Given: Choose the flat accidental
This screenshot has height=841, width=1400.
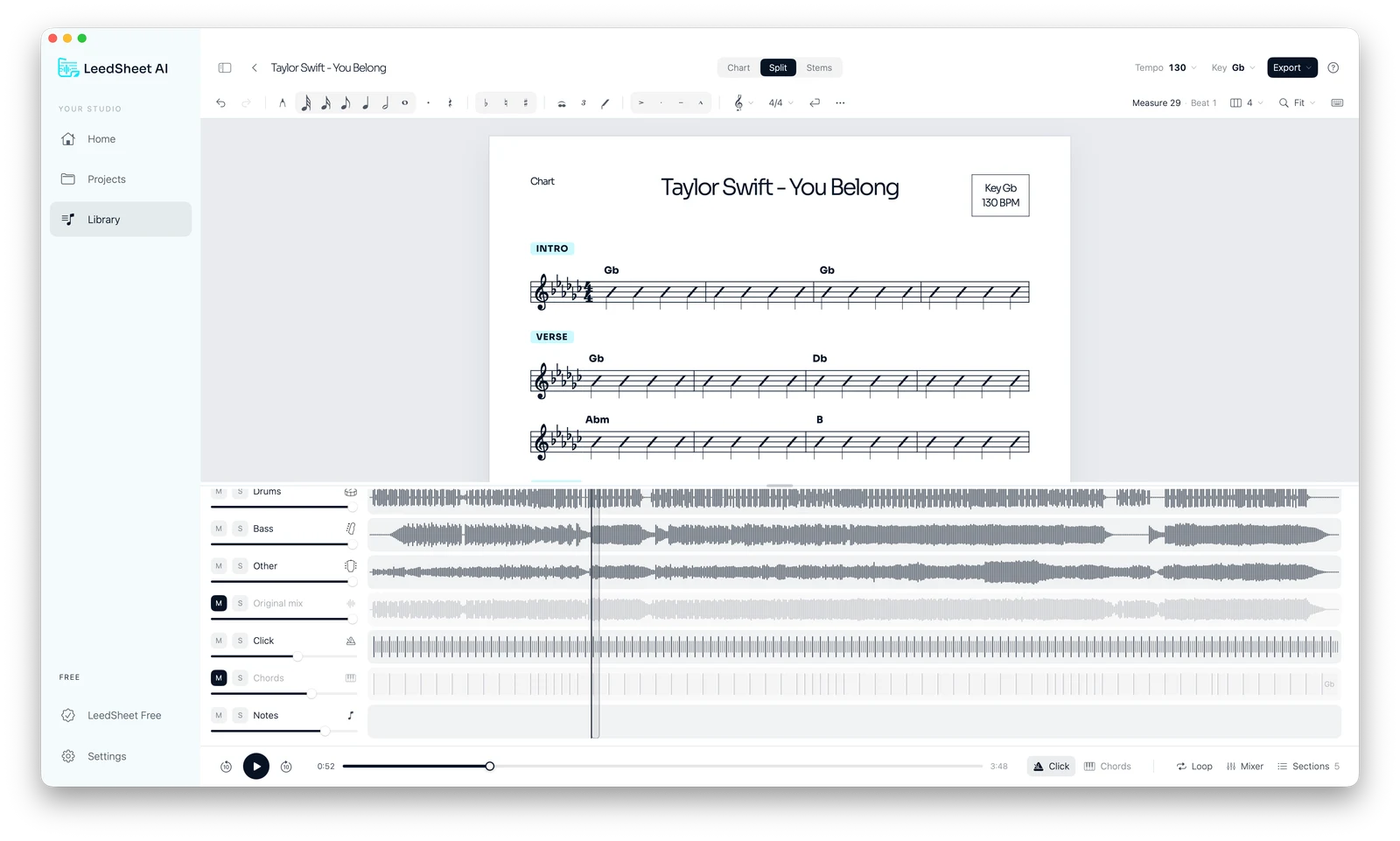Looking at the screenshot, I should click(486, 103).
